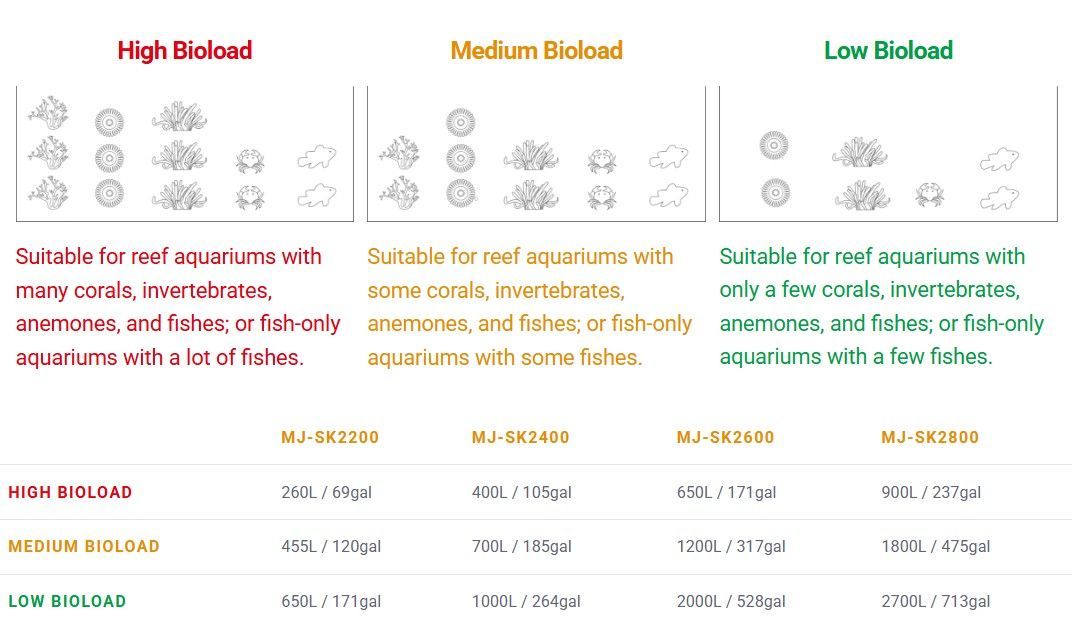
Task: Click the lower crab in High Bioload tank
Action: pyautogui.click(x=250, y=196)
